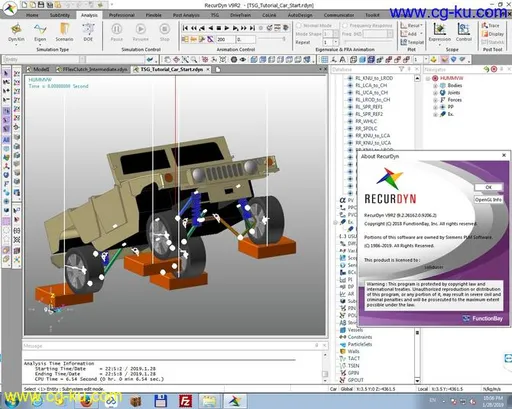Open the Post Analysis ribbon tab
512x409 pixels.
[186, 15]
